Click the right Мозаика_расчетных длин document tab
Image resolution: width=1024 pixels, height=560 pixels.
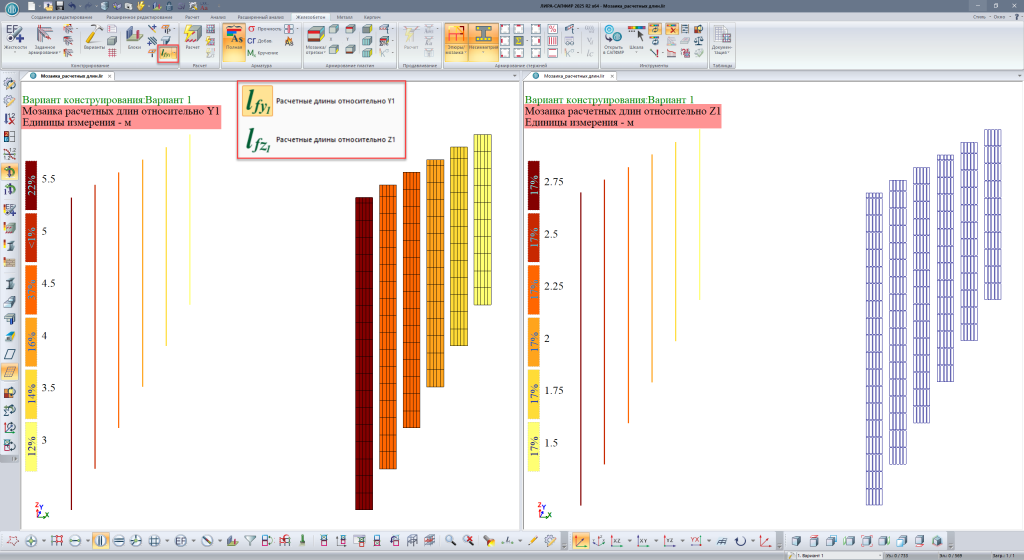coord(575,75)
